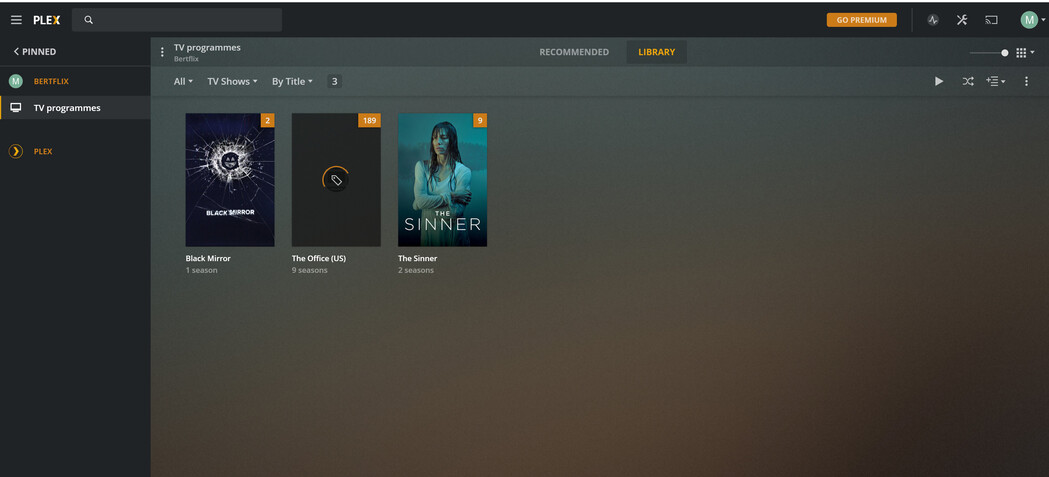Focus the search input field

tap(177, 20)
